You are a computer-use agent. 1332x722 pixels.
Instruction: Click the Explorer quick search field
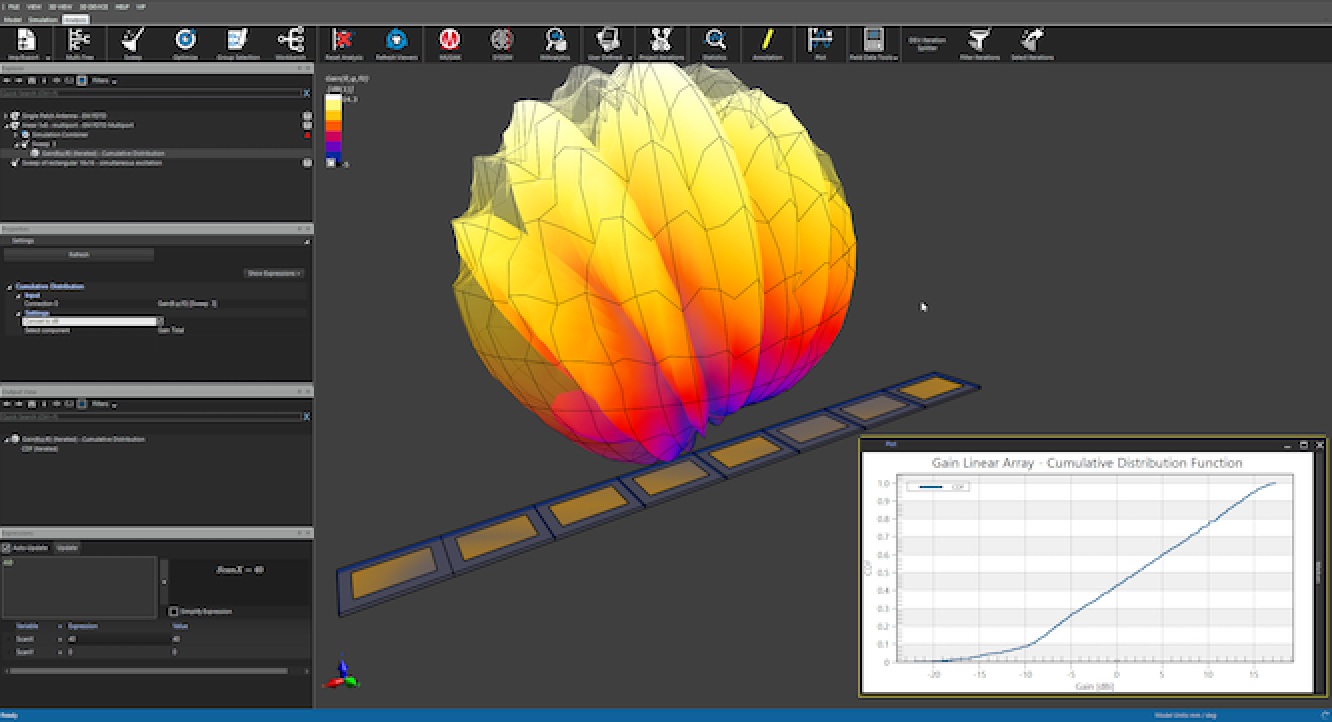point(150,93)
